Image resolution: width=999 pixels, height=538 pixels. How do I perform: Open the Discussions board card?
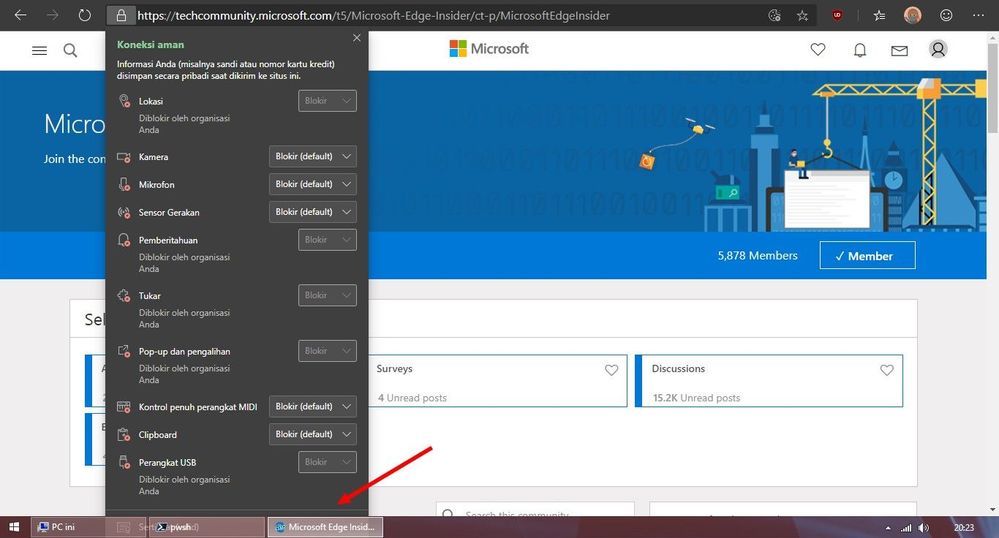pos(769,381)
